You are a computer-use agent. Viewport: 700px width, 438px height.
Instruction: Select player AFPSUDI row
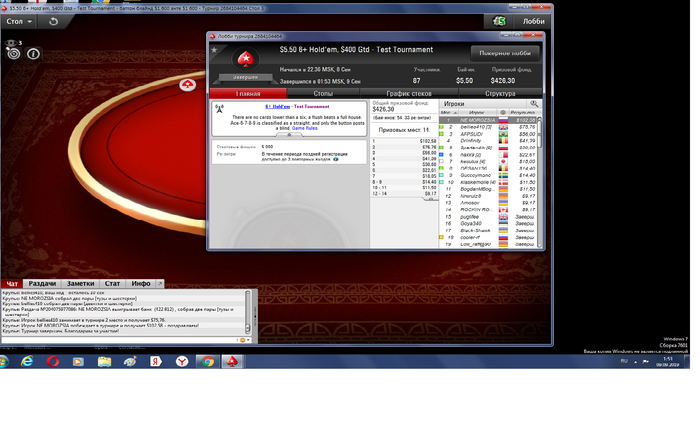click(488, 134)
